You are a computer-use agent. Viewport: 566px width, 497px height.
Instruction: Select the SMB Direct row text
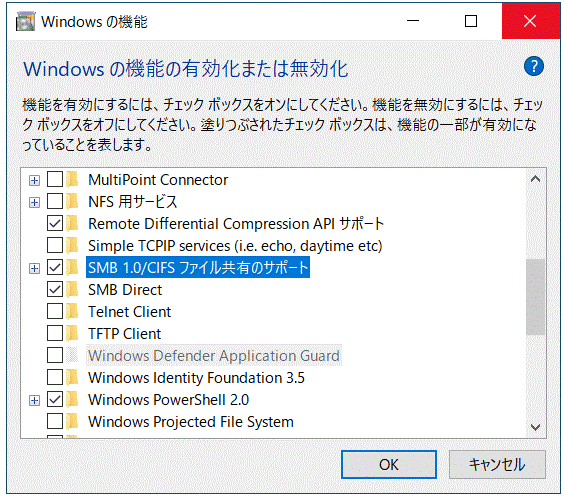125,290
